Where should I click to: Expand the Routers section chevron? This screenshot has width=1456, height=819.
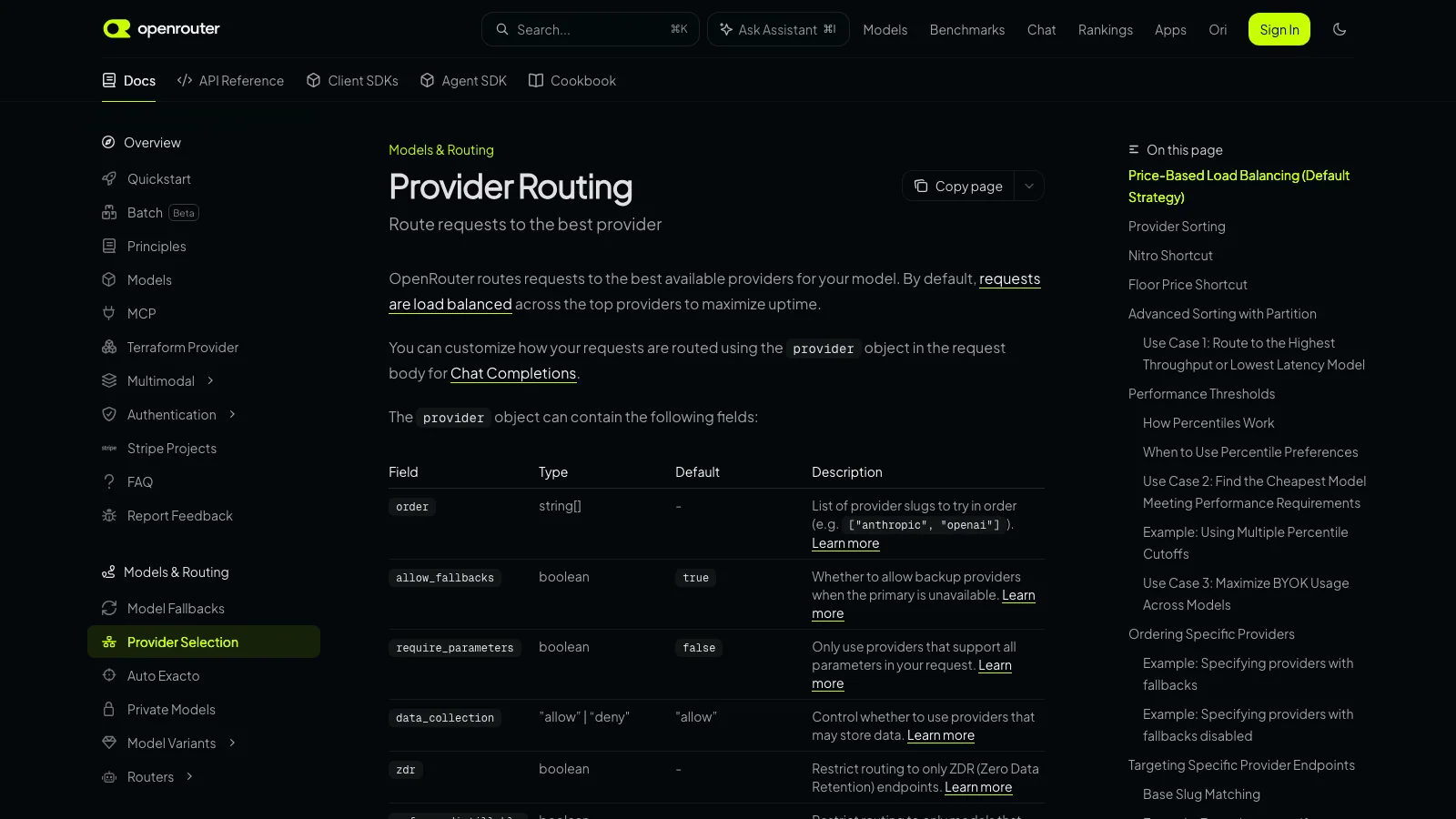coord(189,776)
